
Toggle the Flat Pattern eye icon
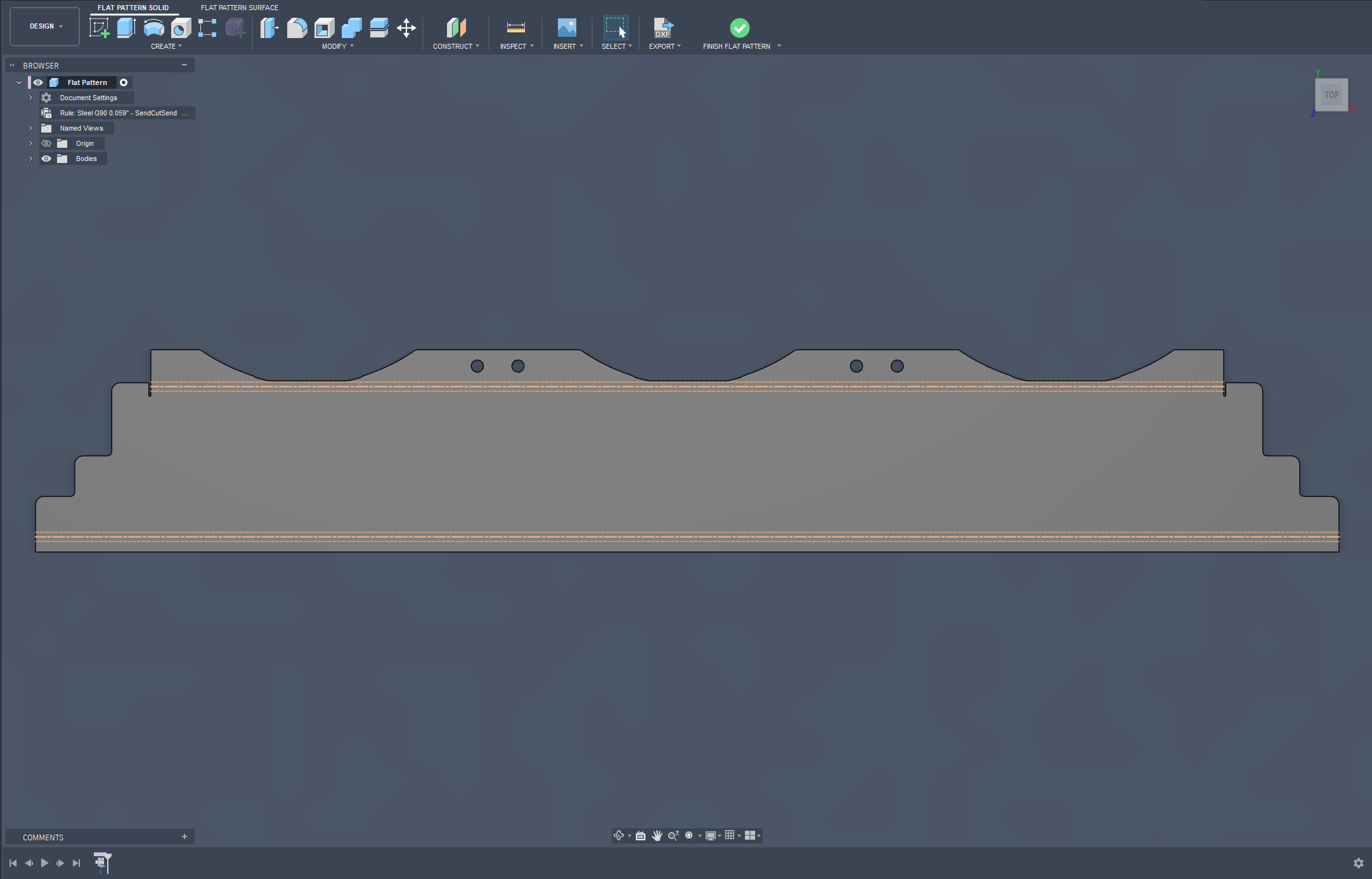coord(38,82)
